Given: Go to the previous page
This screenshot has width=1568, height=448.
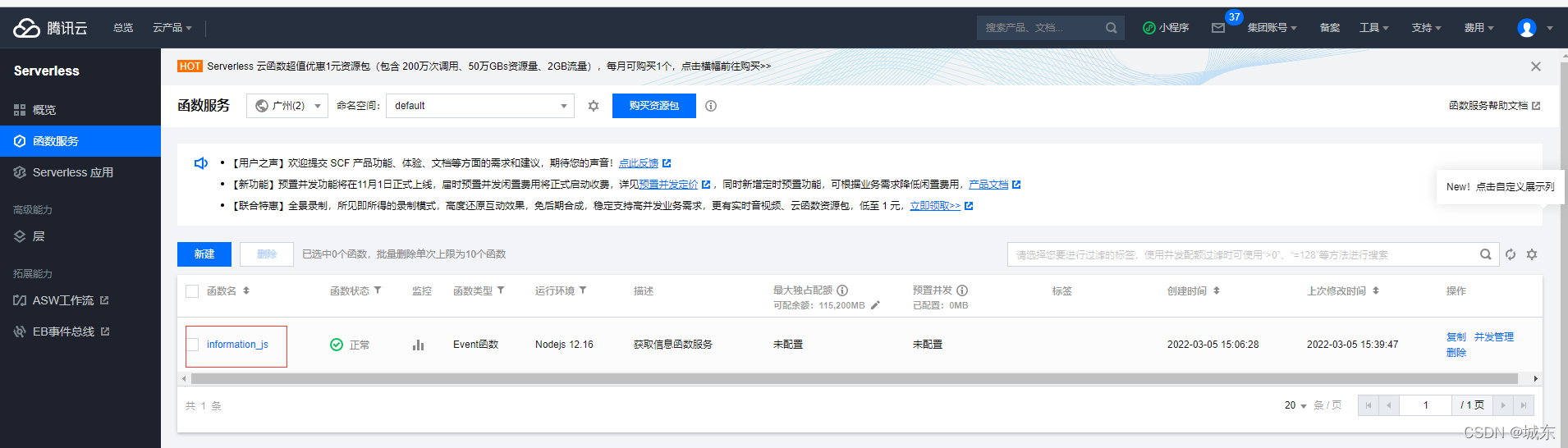Looking at the screenshot, I should pos(1389,405).
